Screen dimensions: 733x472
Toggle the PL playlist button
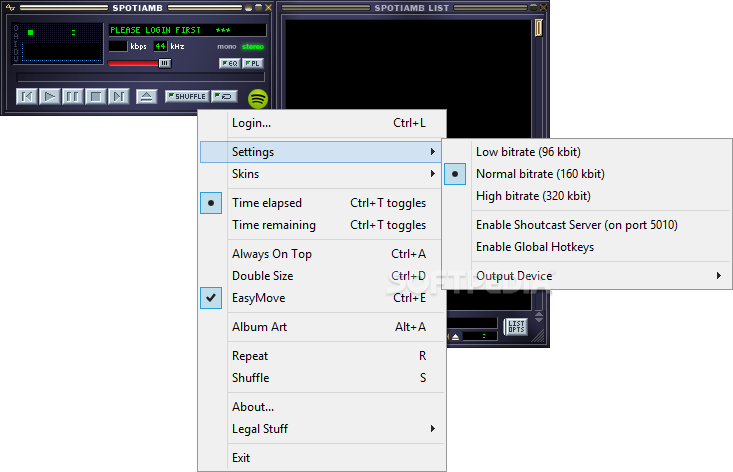pos(253,63)
